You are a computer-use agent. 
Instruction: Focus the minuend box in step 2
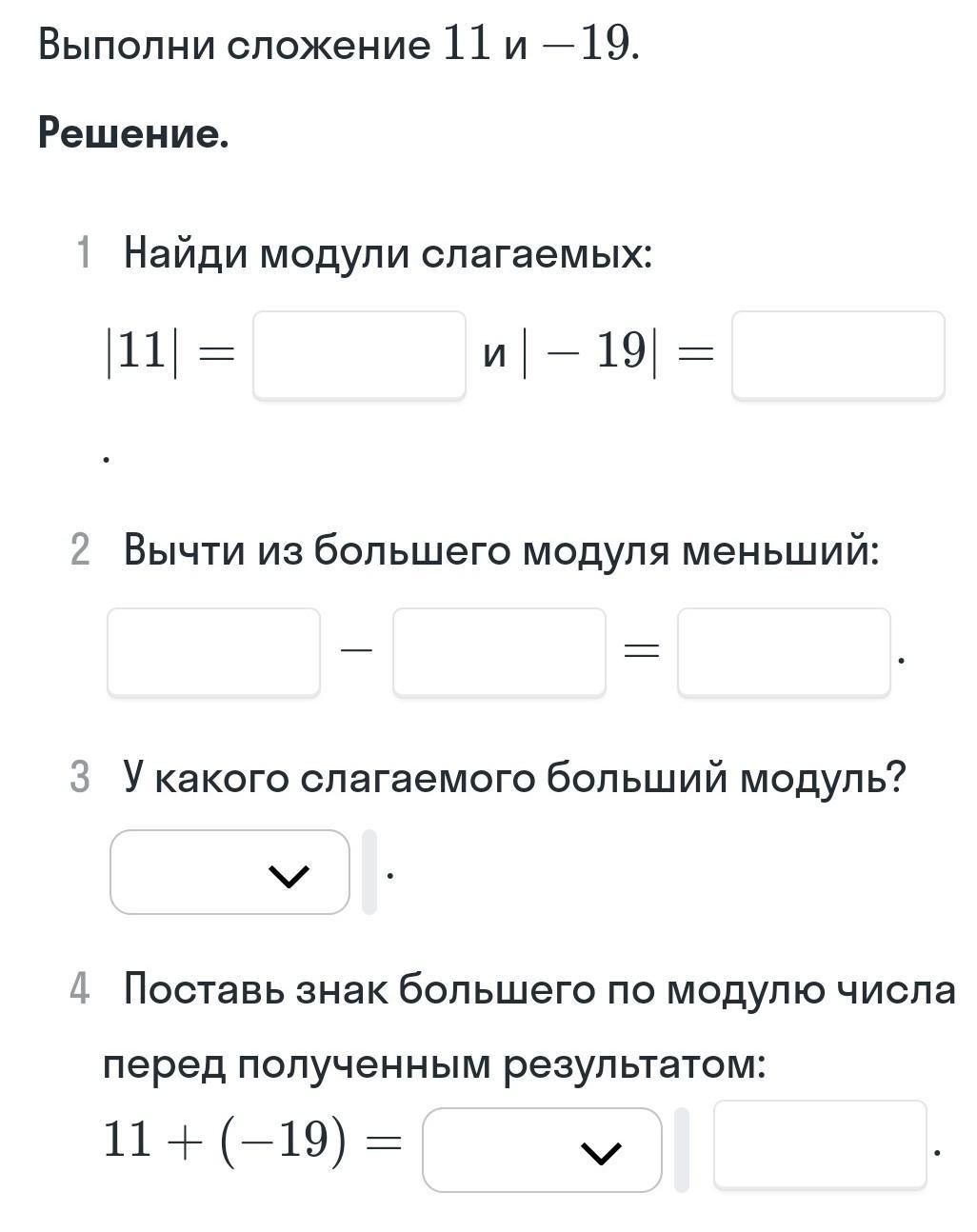click(213, 652)
